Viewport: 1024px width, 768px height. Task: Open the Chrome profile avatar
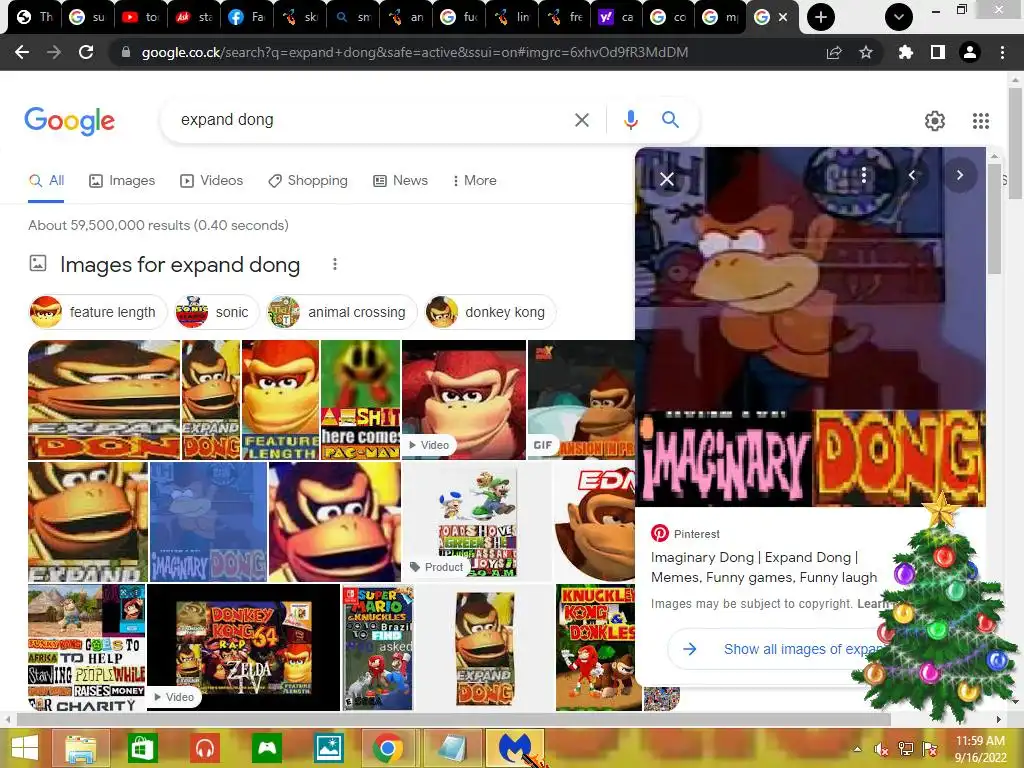970,52
